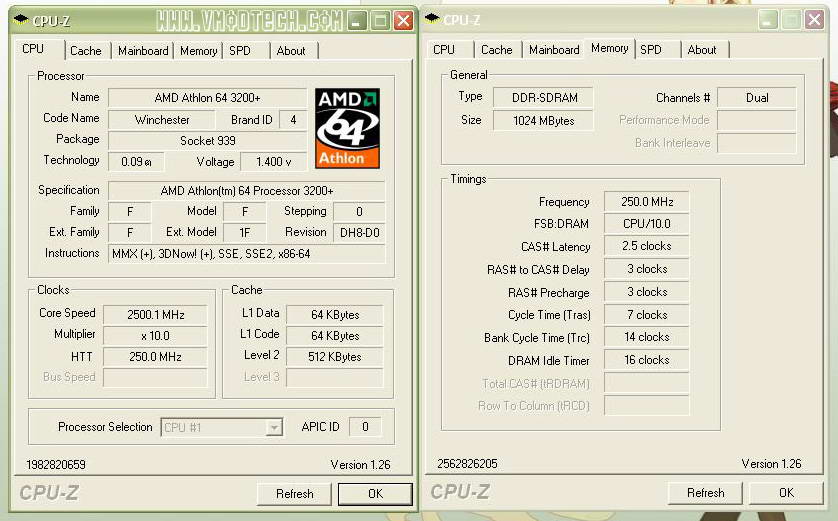Click the memory Frequency value 250.0 MHz

(647, 201)
